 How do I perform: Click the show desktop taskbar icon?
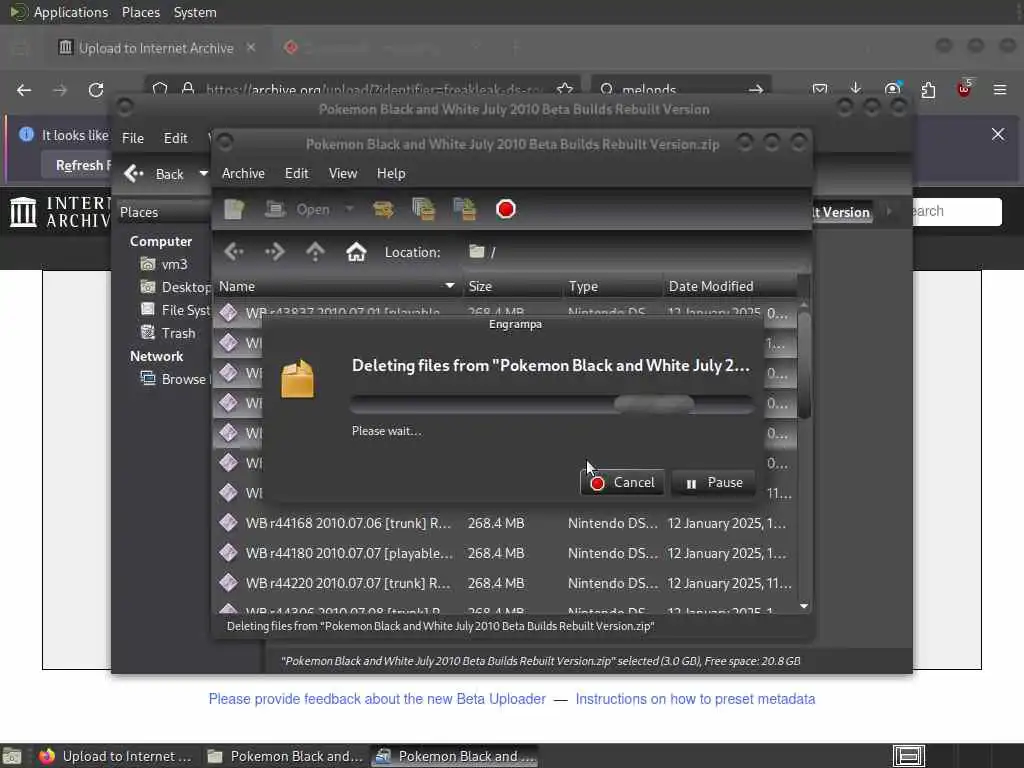[x=12, y=756]
